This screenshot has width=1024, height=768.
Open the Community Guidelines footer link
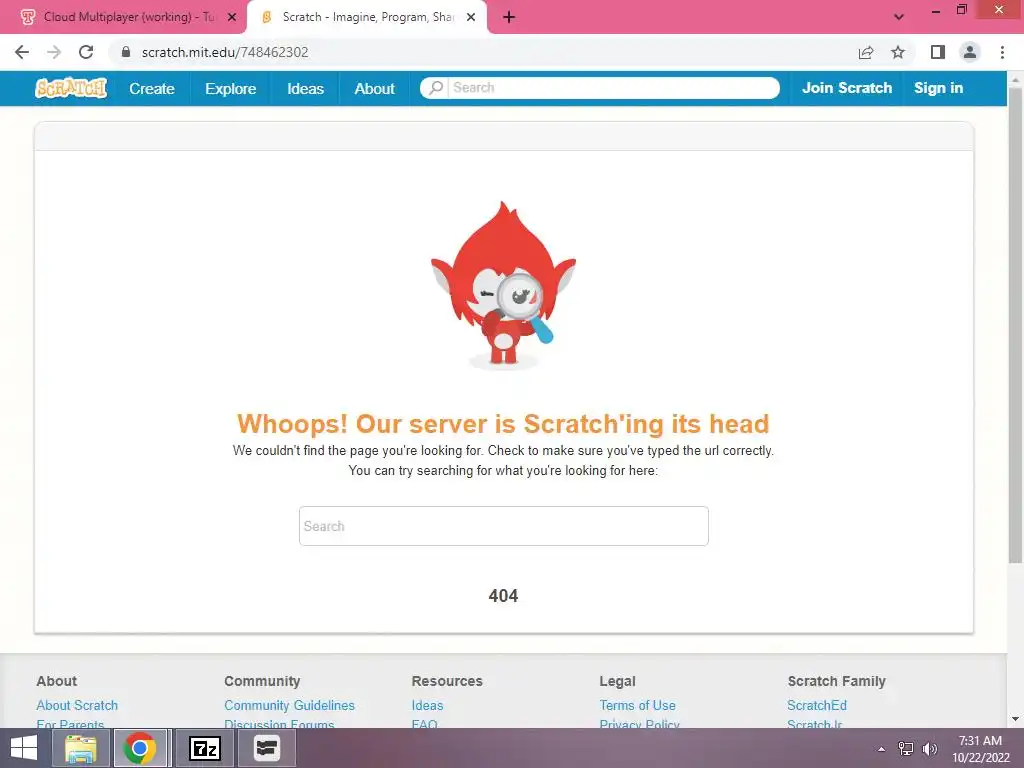click(x=289, y=705)
